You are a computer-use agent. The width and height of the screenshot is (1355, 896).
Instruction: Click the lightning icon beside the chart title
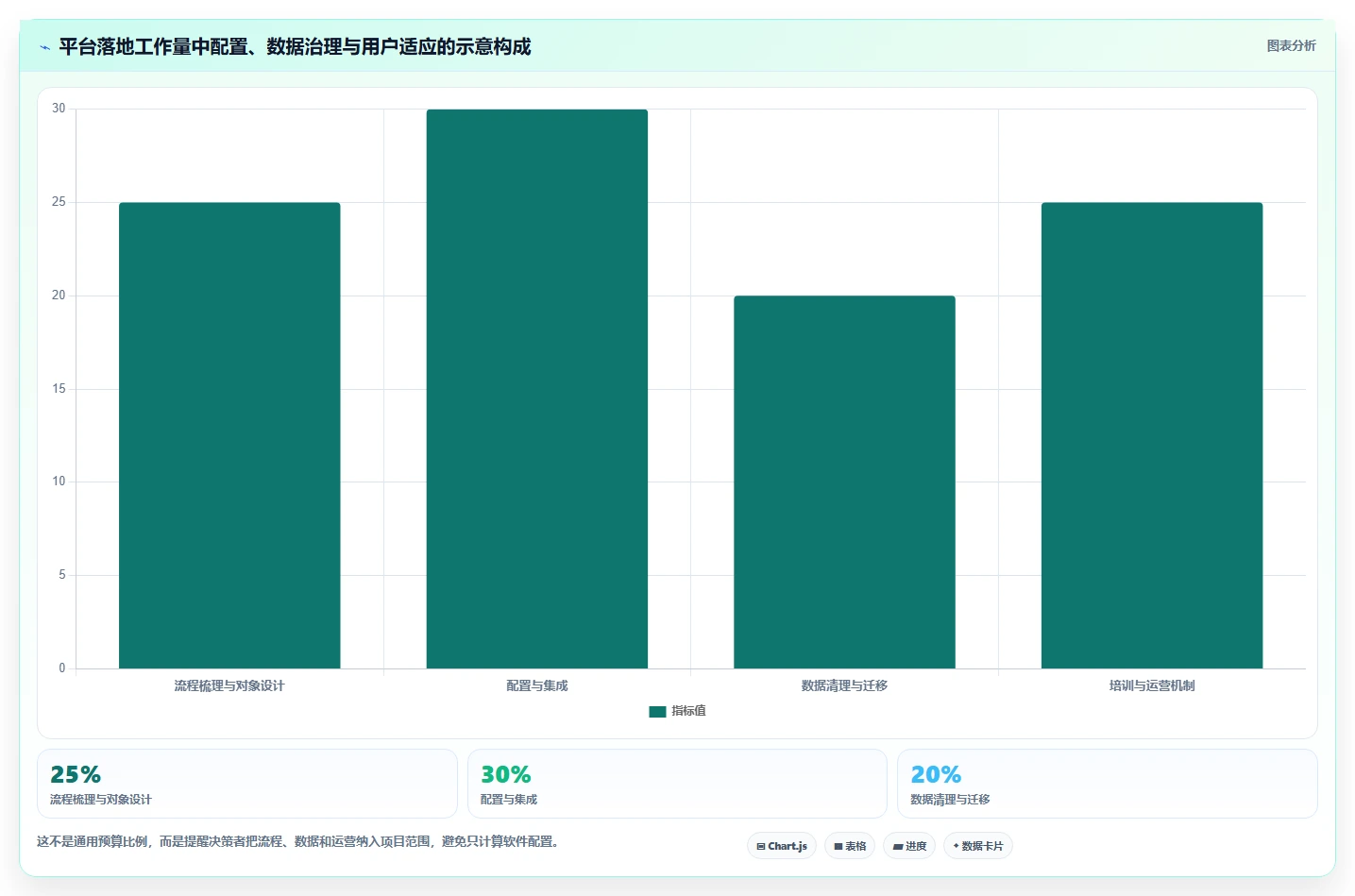pos(44,47)
